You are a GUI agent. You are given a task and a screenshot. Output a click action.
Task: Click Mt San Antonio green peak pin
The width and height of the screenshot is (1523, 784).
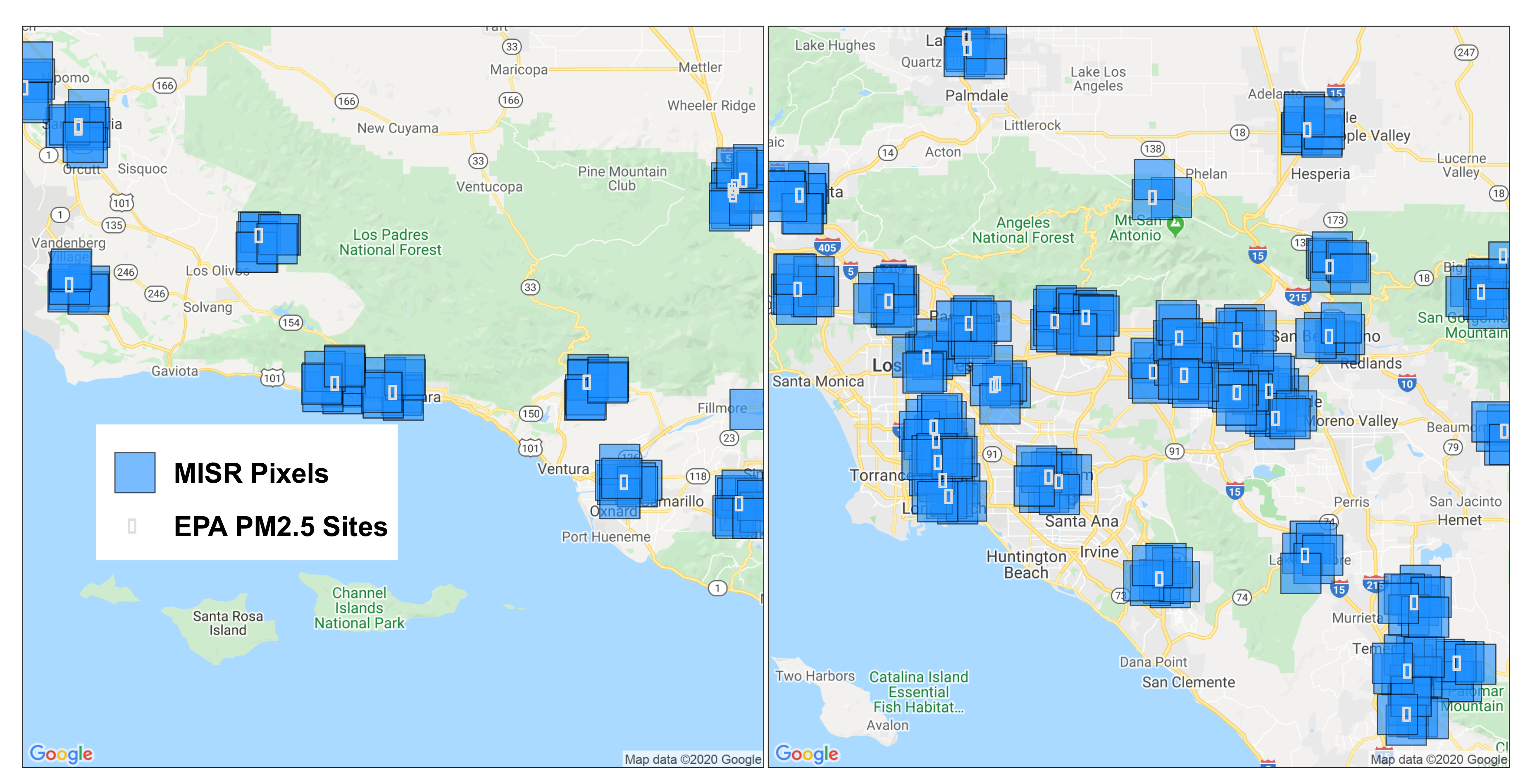pos(1175,225)
